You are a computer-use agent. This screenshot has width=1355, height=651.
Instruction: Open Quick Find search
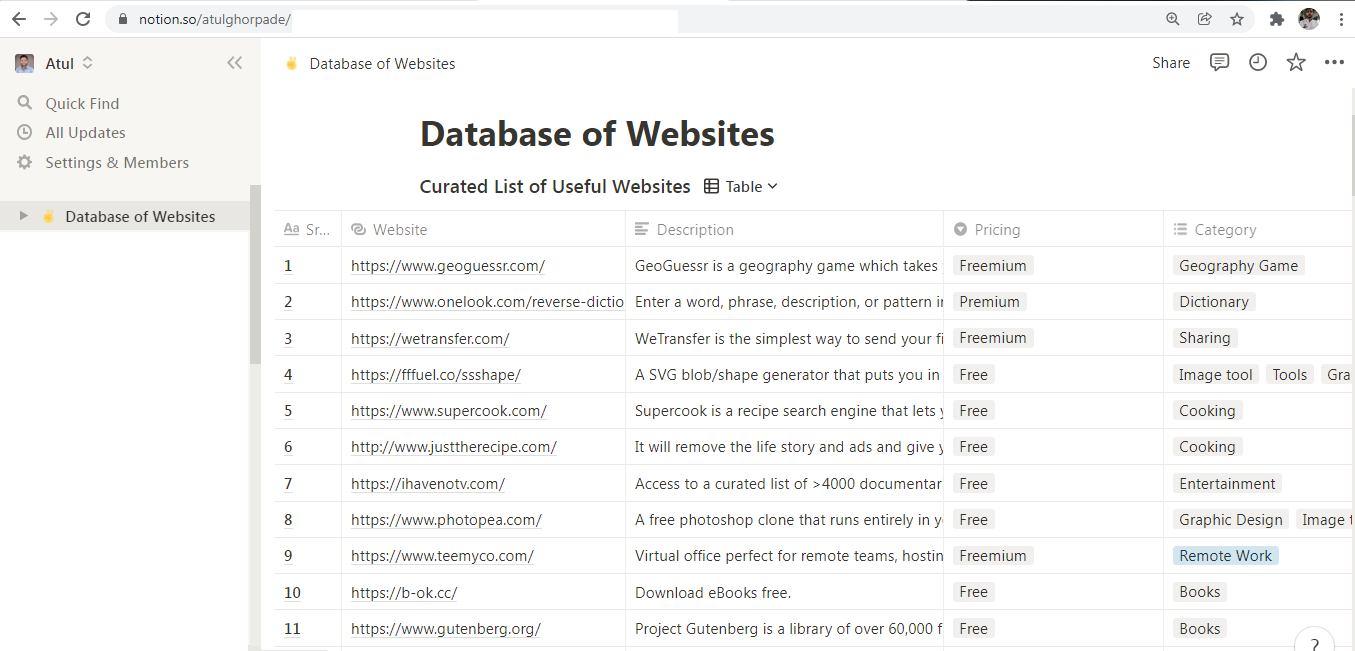click(x=80, y=102)
